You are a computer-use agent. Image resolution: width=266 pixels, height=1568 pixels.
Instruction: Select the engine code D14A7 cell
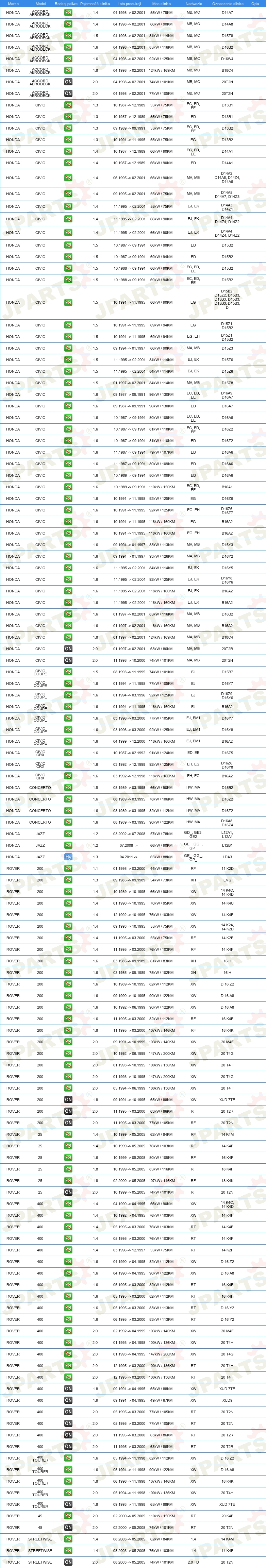[227, 13]
